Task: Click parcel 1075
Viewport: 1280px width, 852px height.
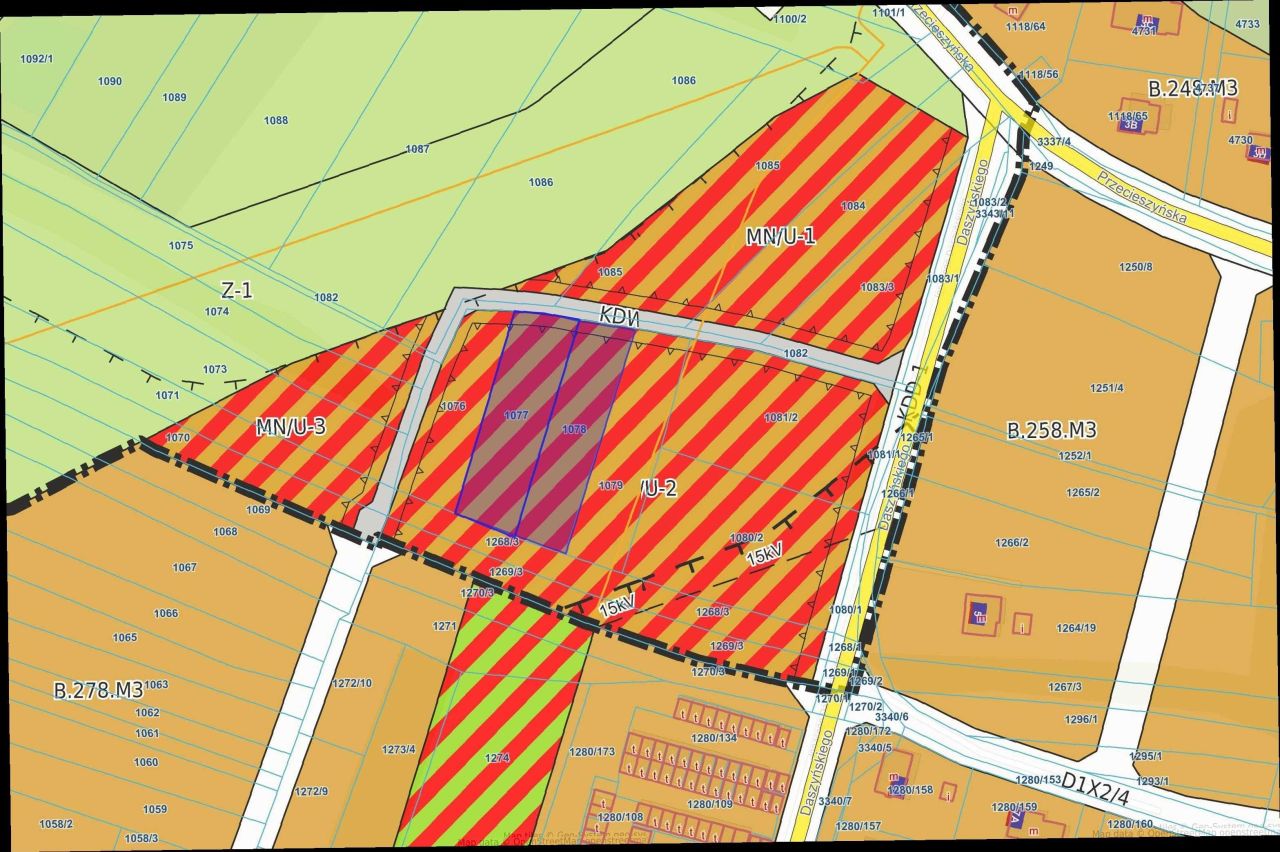Action: pos(181,245)
